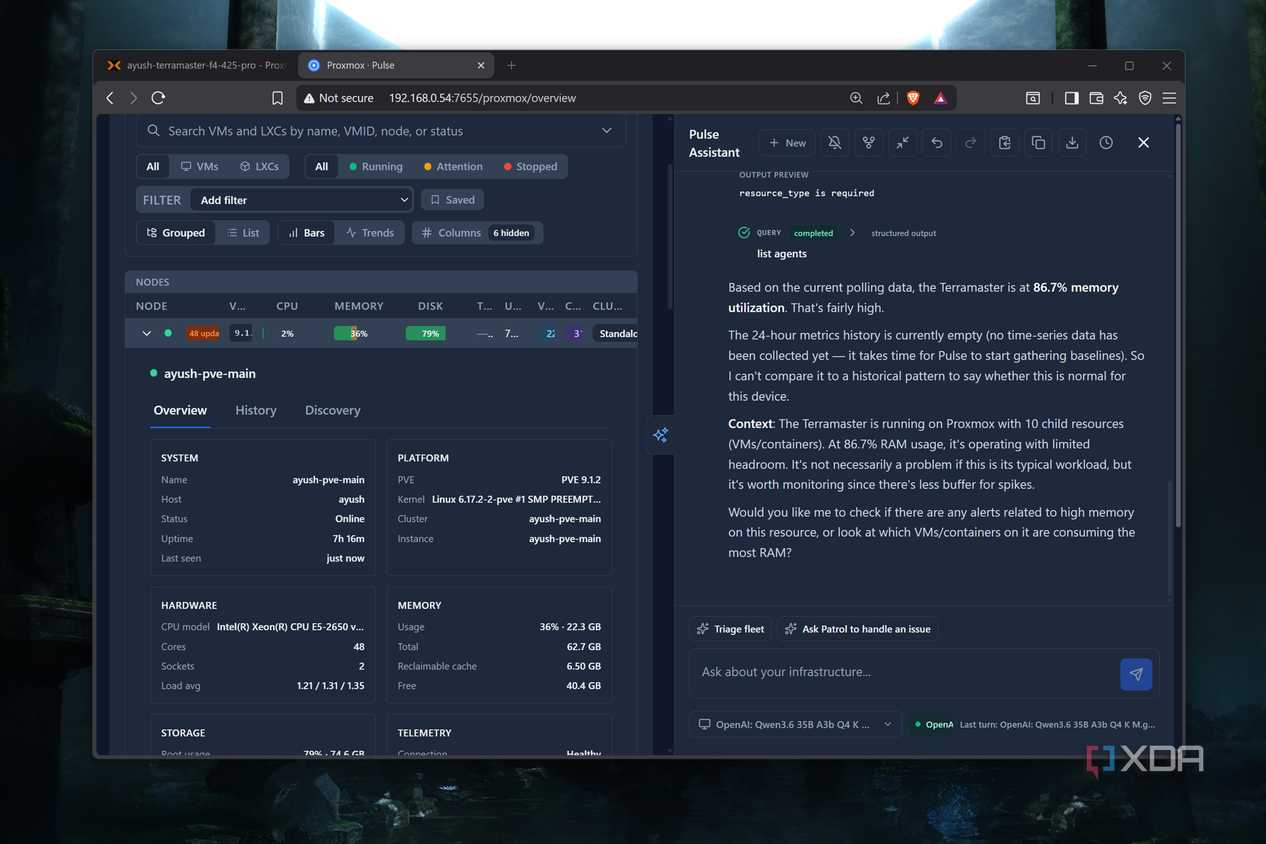Switch to Grouped view
Screen dimensions: 1266x844
175,233
